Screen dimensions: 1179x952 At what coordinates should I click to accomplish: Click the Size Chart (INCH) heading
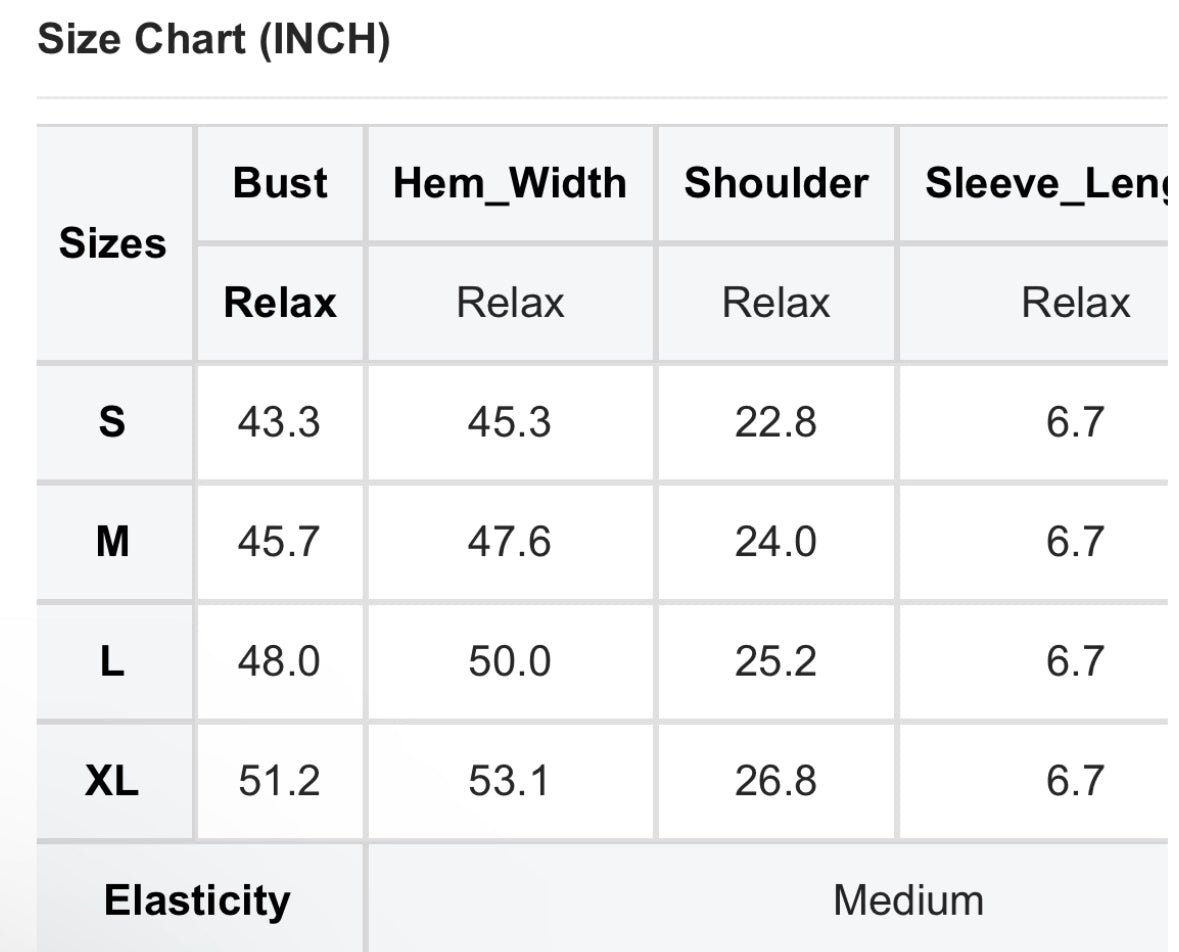coord(214,39)
